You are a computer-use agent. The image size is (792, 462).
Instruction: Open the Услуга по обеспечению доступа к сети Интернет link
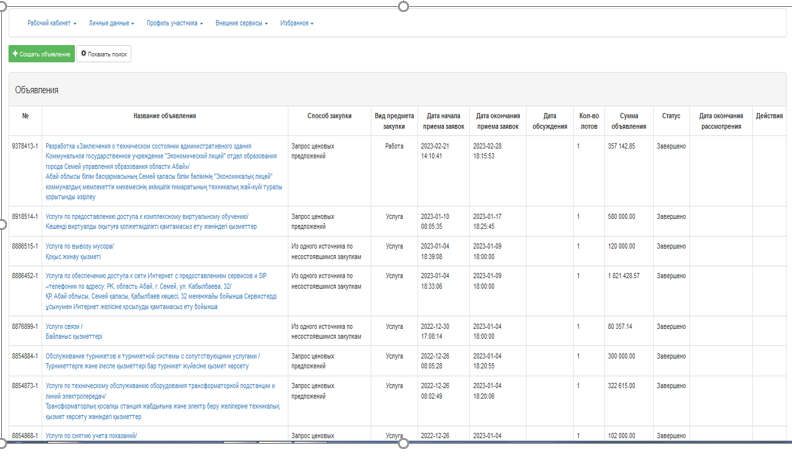click(161, 291)
